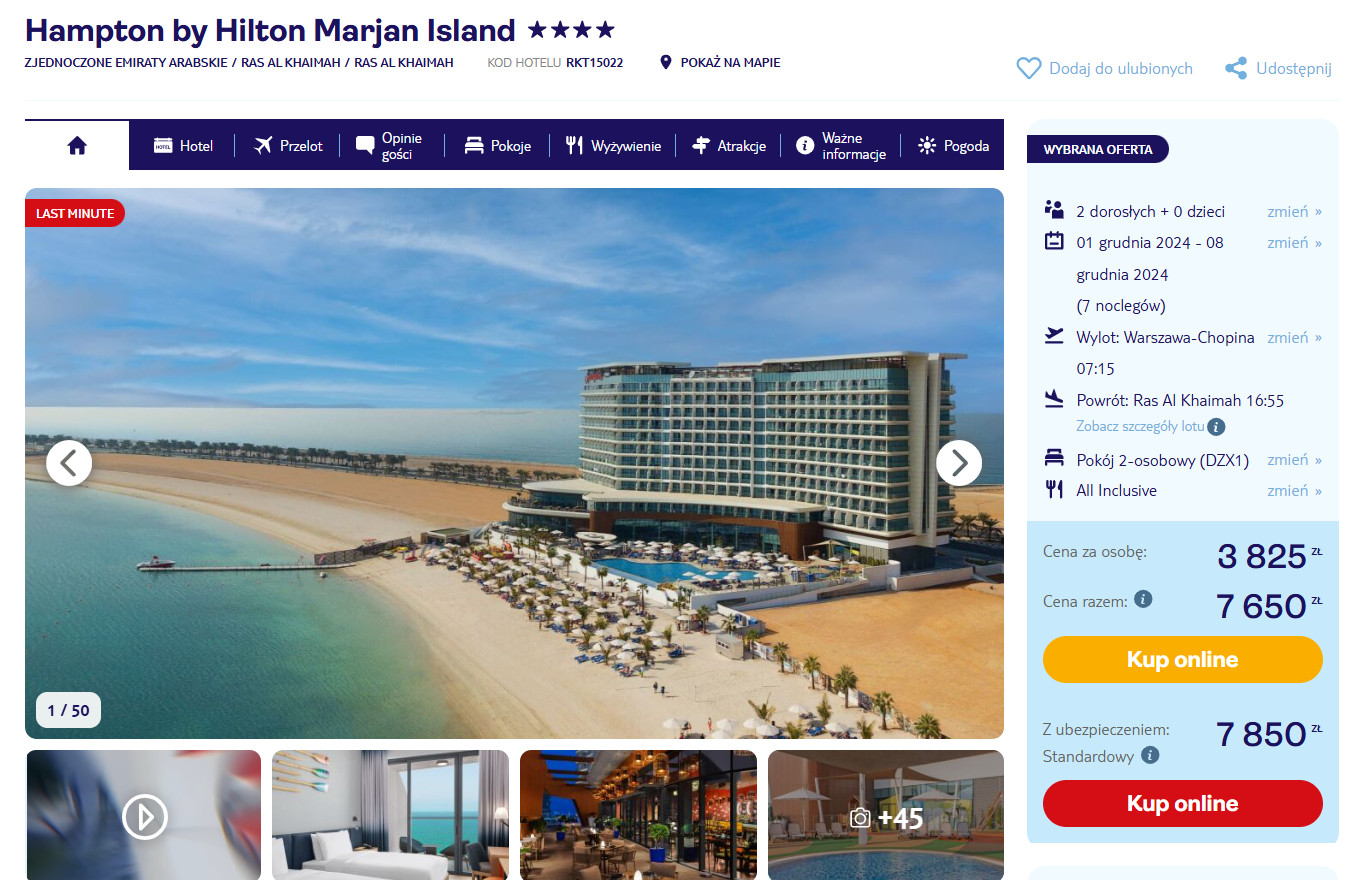
Task: Play the video thumbnail below the gallery
Action: (144, 817)
